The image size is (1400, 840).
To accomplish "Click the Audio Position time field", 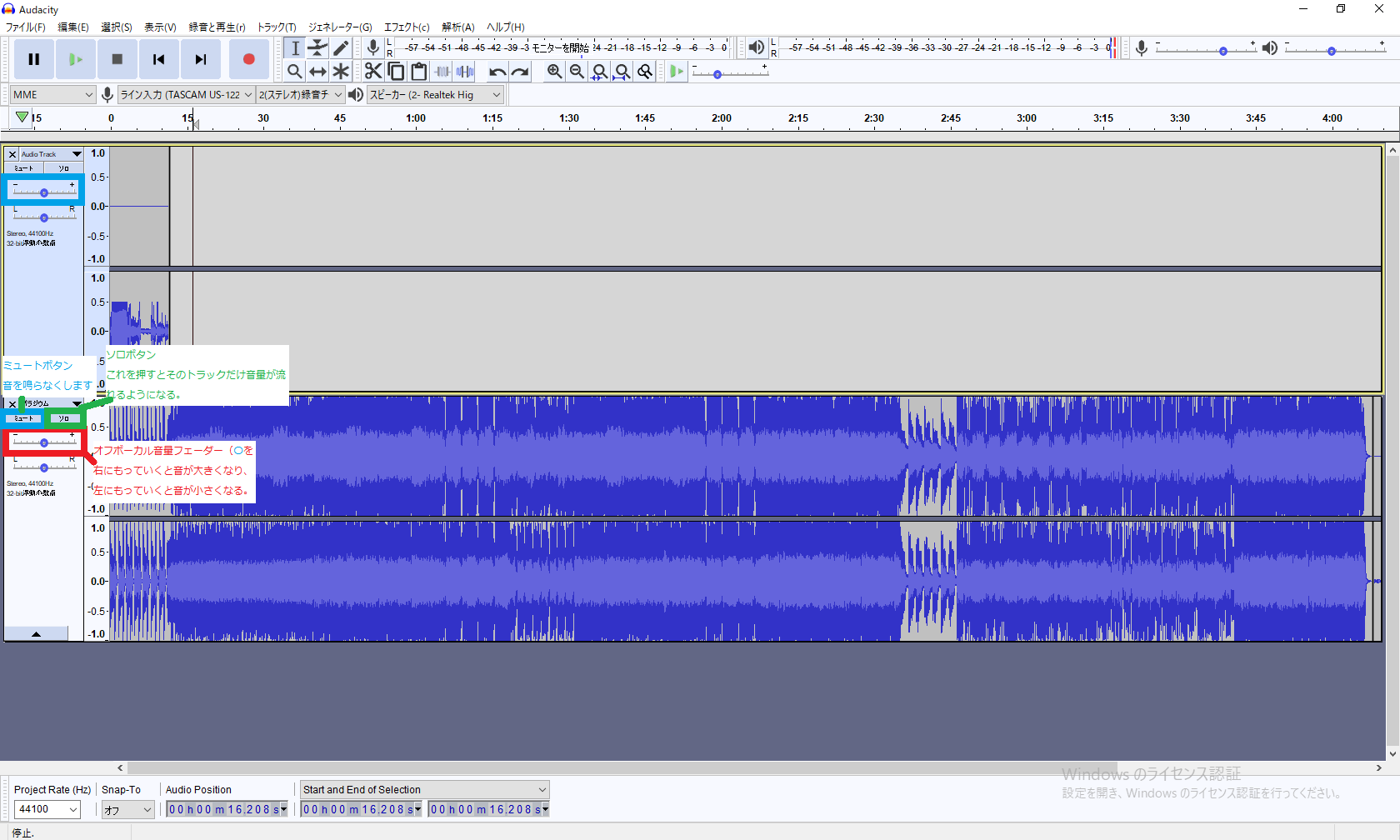I will coord(227,809).
